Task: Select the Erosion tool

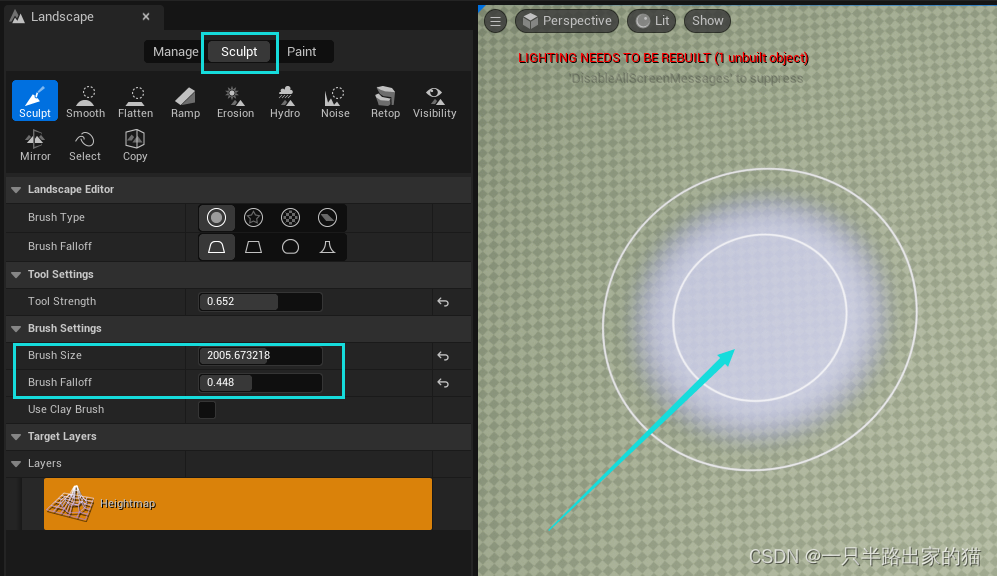Action: click(235, 102)
